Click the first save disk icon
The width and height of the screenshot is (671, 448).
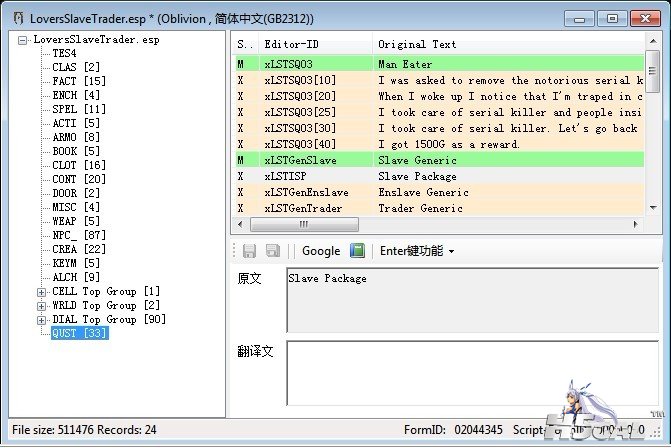[x=249, y=251]
